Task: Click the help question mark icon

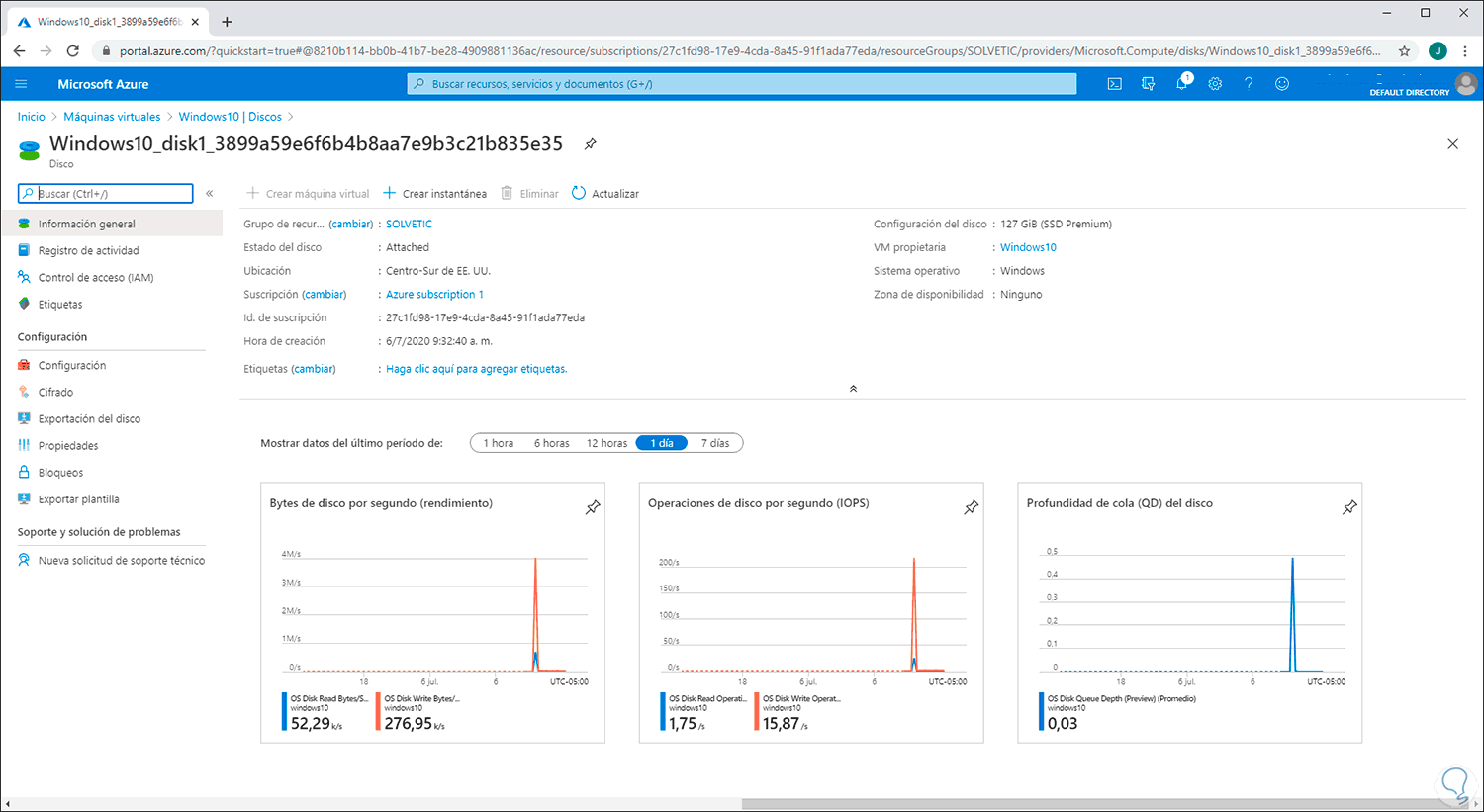Action: 1249,84
